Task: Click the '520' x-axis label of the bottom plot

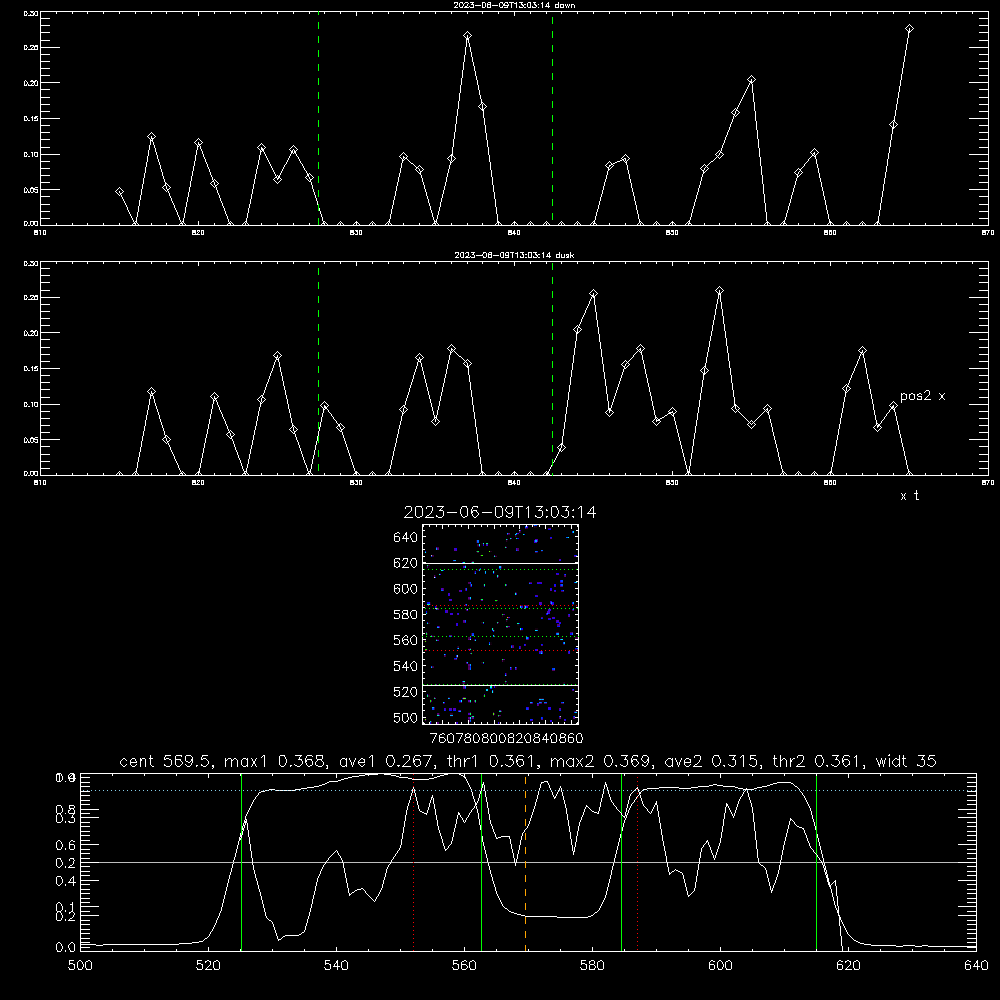Action: coord(208,966)
